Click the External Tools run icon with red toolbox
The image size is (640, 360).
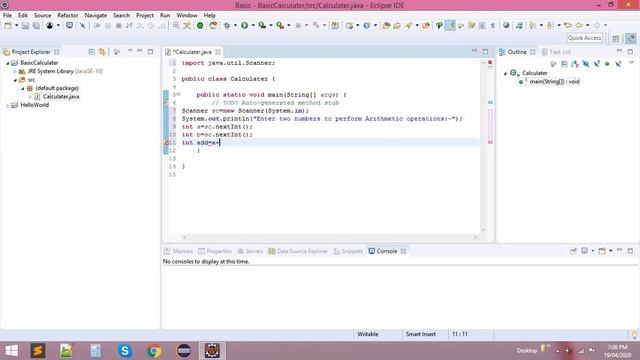(280, 25)
